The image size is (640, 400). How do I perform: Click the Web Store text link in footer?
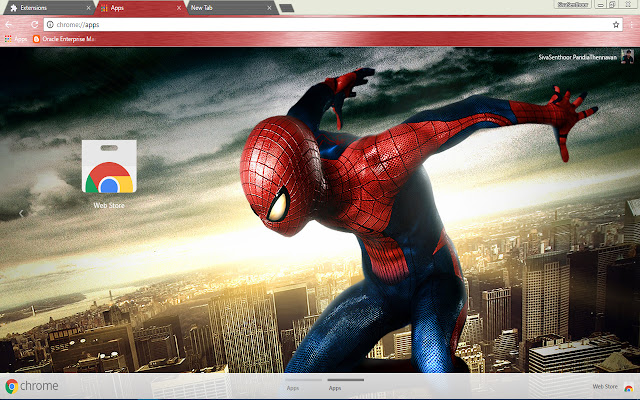[605, 387]
